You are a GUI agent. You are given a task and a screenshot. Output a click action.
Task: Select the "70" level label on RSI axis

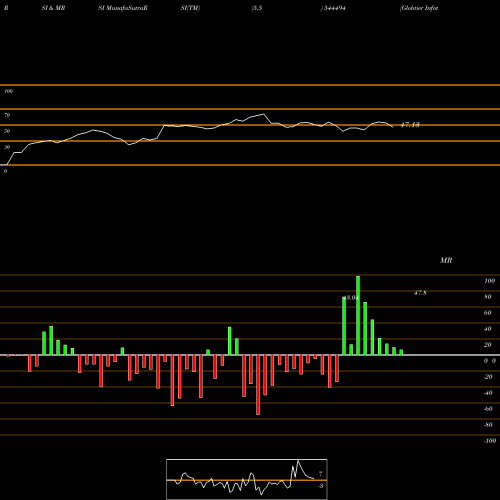pyautogui.click(x=7, y=115)
